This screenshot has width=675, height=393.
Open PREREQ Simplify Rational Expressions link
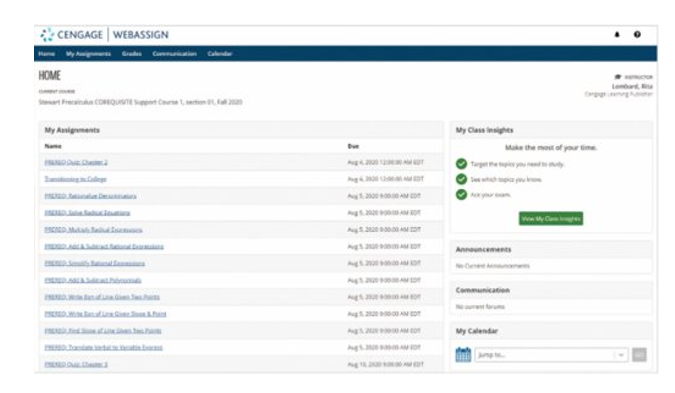(x=95, y=263)
